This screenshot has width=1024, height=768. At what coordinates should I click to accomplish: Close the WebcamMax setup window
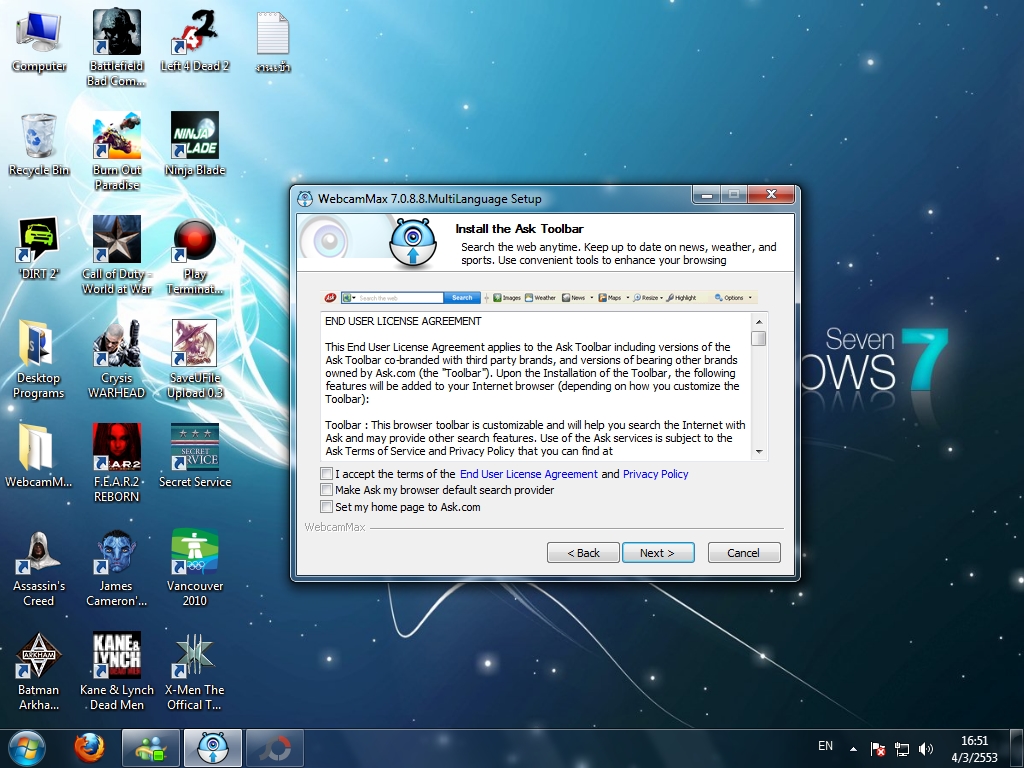pyautogui.click(x=771, y=194)
